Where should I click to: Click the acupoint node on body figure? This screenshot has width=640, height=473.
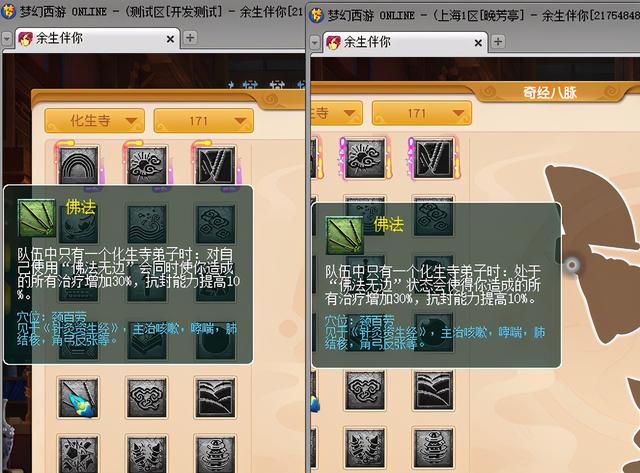coord(572,265)
